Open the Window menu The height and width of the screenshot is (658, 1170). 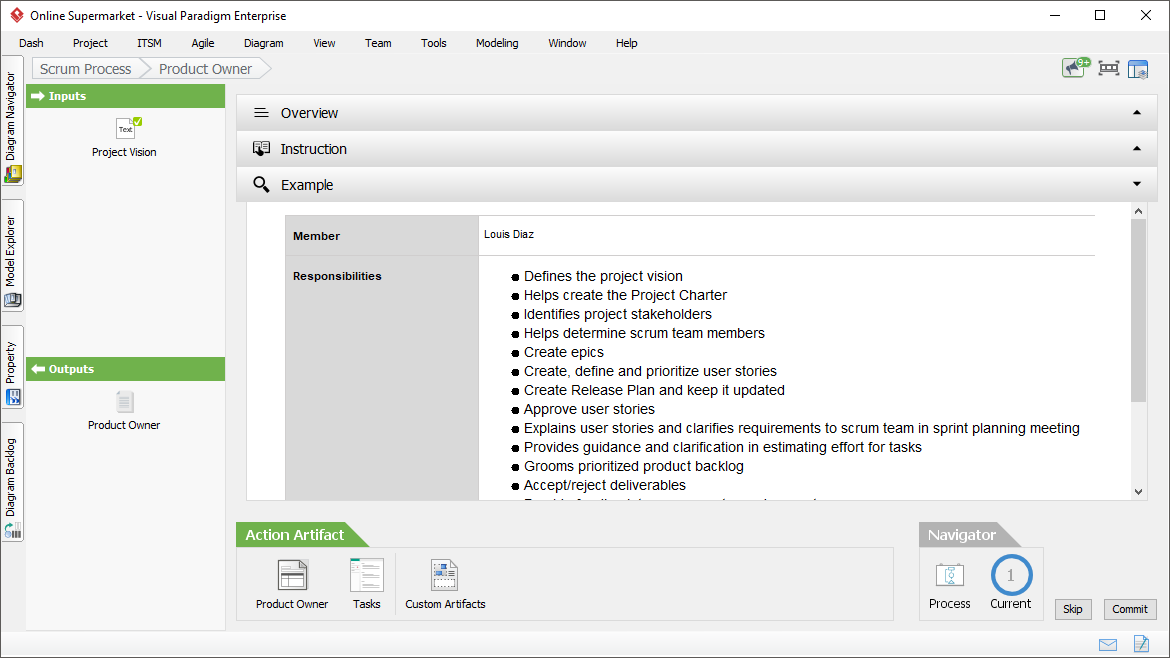point(567,43)
